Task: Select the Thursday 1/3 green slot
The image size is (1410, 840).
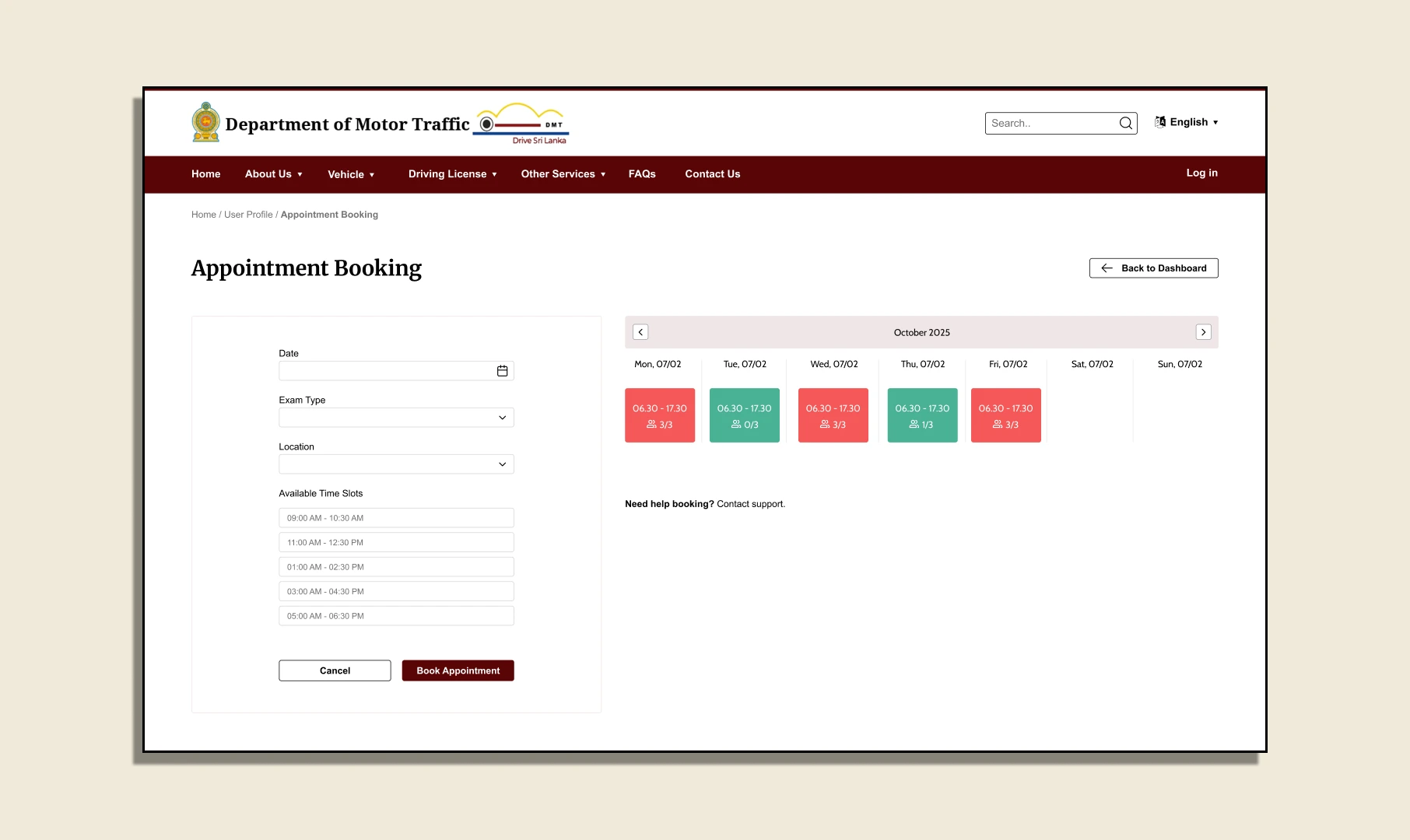Action: click(x=922, y=415)
